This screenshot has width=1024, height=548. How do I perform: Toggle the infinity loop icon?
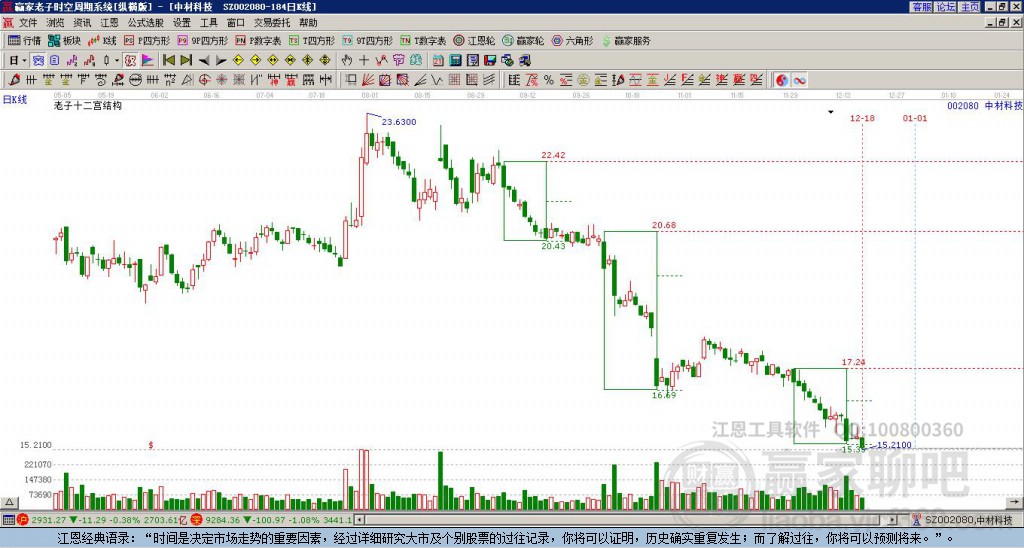pyautogui.click(x=799, y=80)
